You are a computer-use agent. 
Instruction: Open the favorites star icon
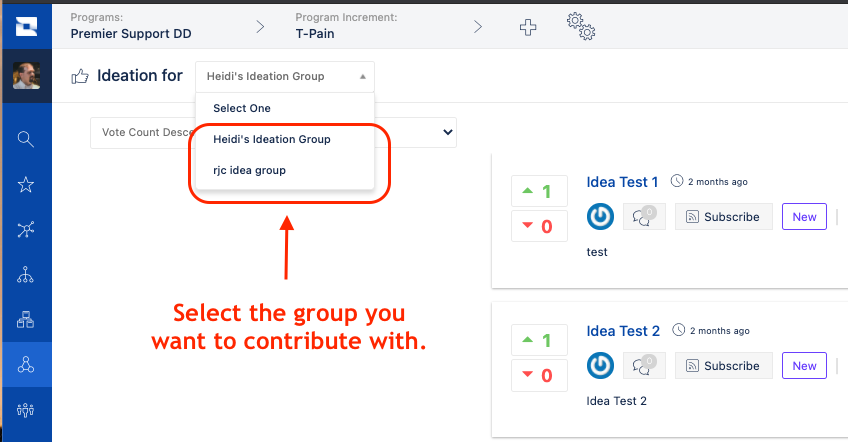(x=25, y=184)
